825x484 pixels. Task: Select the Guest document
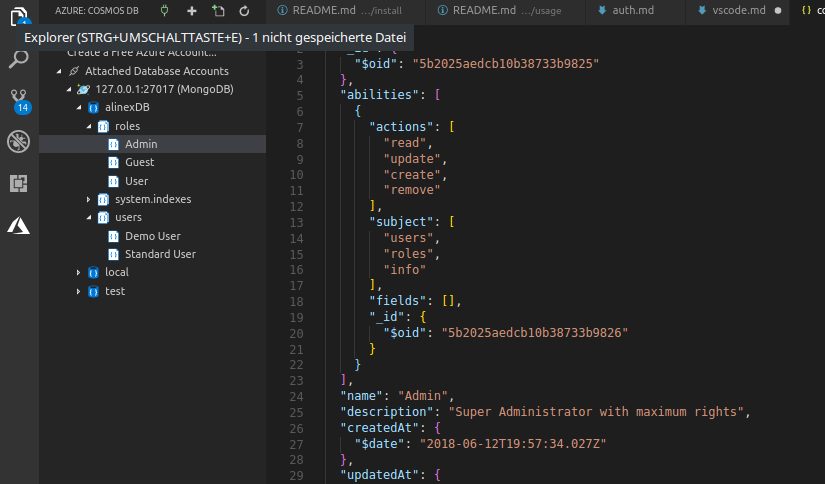click(153, 163)
